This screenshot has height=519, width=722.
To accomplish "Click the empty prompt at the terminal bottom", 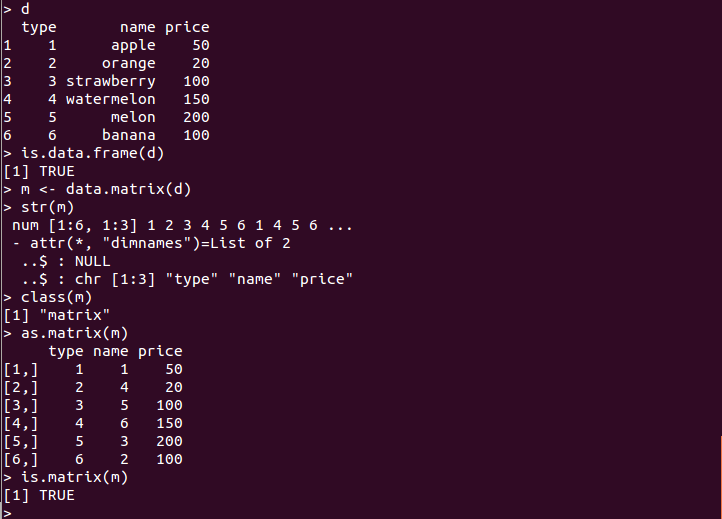I will tap(7, 513).
